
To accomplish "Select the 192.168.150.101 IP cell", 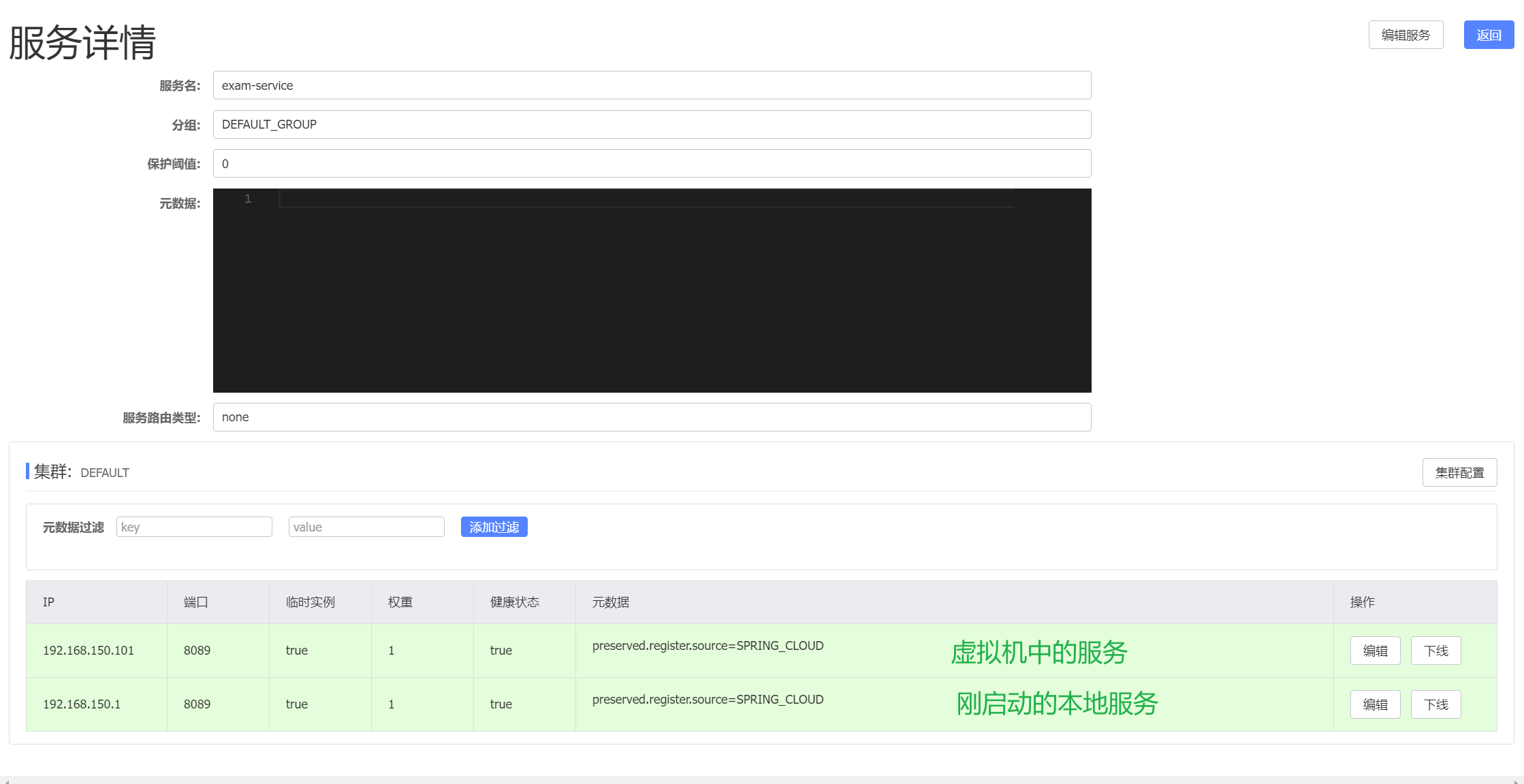I will tap(89, 651).
